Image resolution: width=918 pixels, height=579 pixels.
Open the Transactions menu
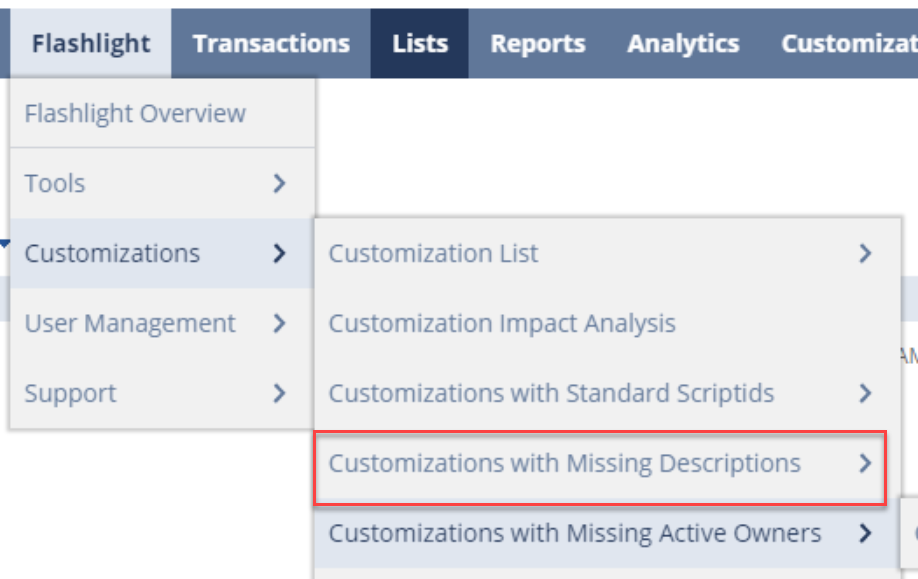271,44
